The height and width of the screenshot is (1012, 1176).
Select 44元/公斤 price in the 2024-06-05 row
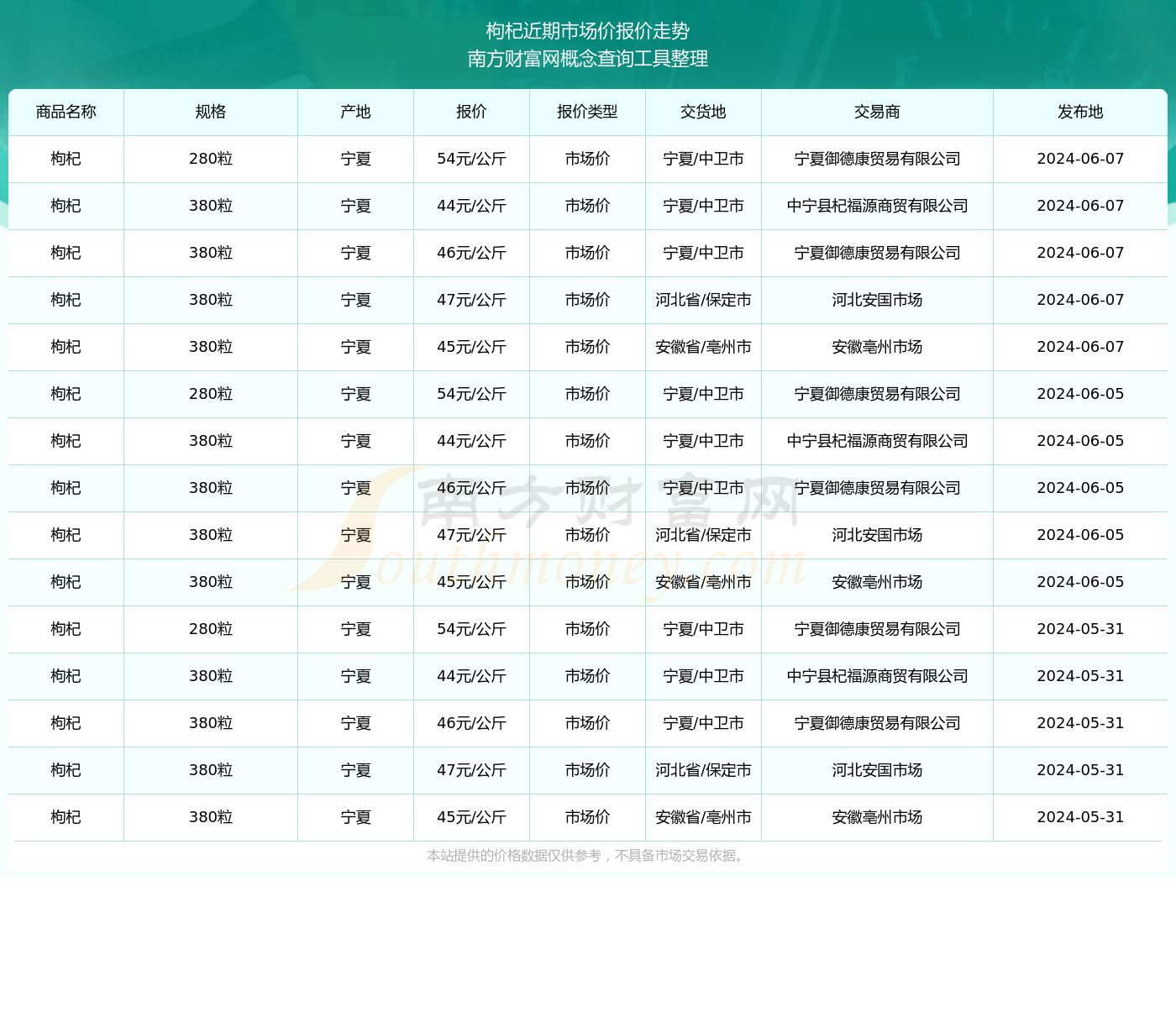(471, 441)
